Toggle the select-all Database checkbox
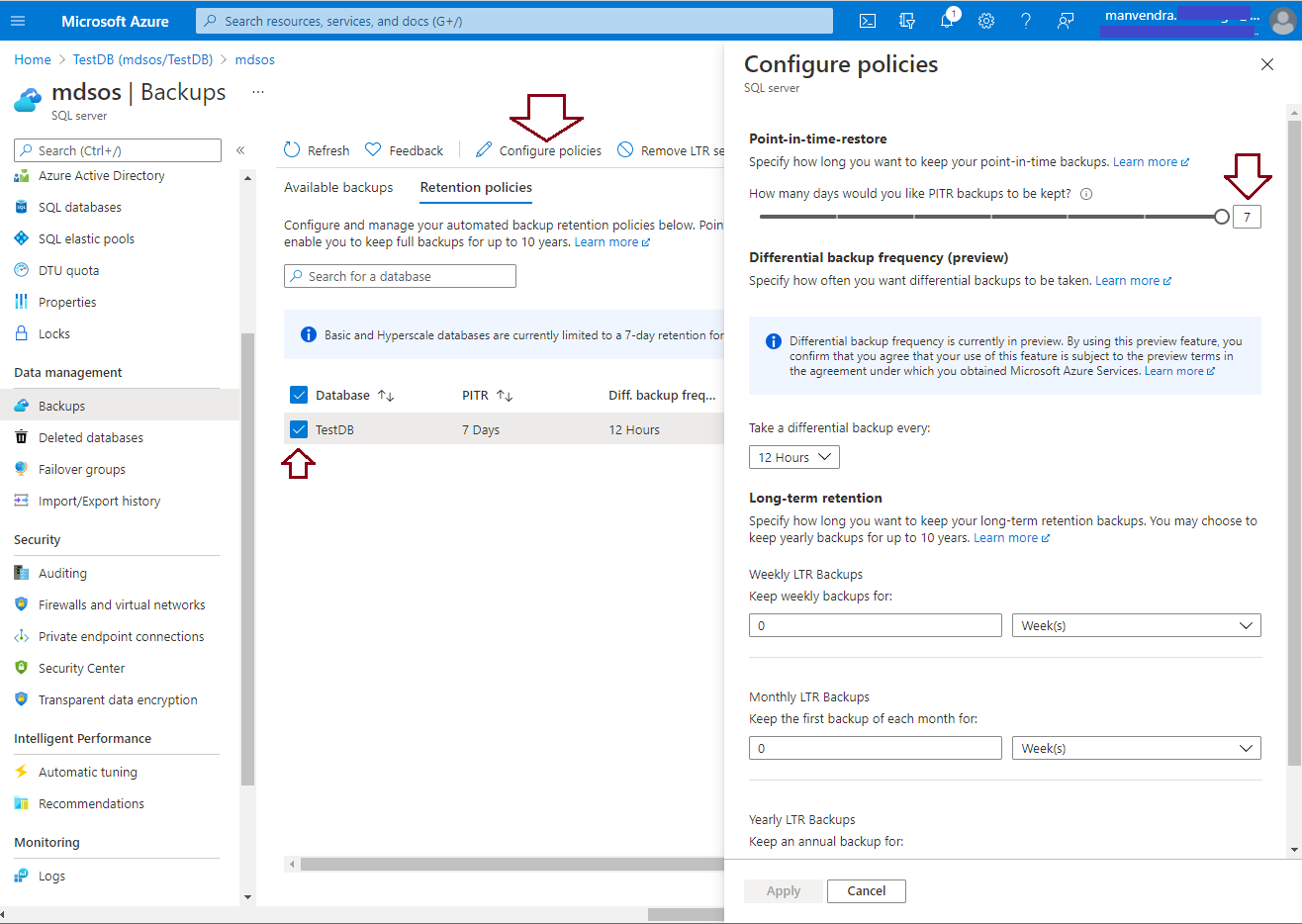This screenshot has height=924, width=1302. point(299,395)
